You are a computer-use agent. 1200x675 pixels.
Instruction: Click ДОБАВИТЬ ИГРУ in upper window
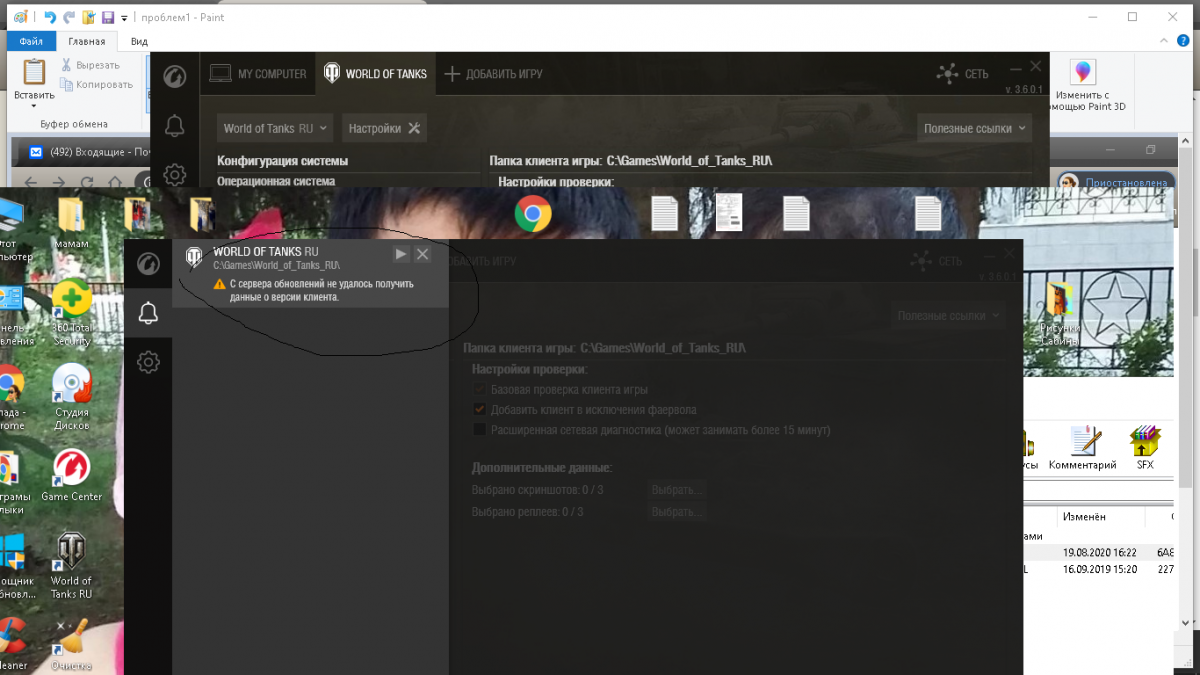click(493, 74)
